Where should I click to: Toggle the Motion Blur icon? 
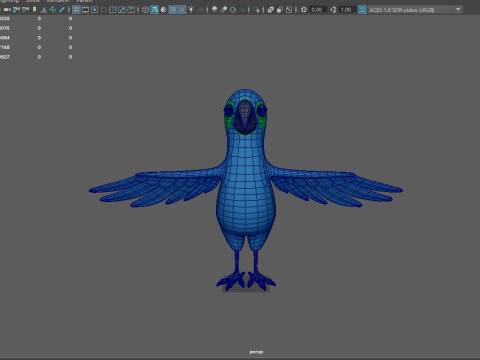[224, 10]
